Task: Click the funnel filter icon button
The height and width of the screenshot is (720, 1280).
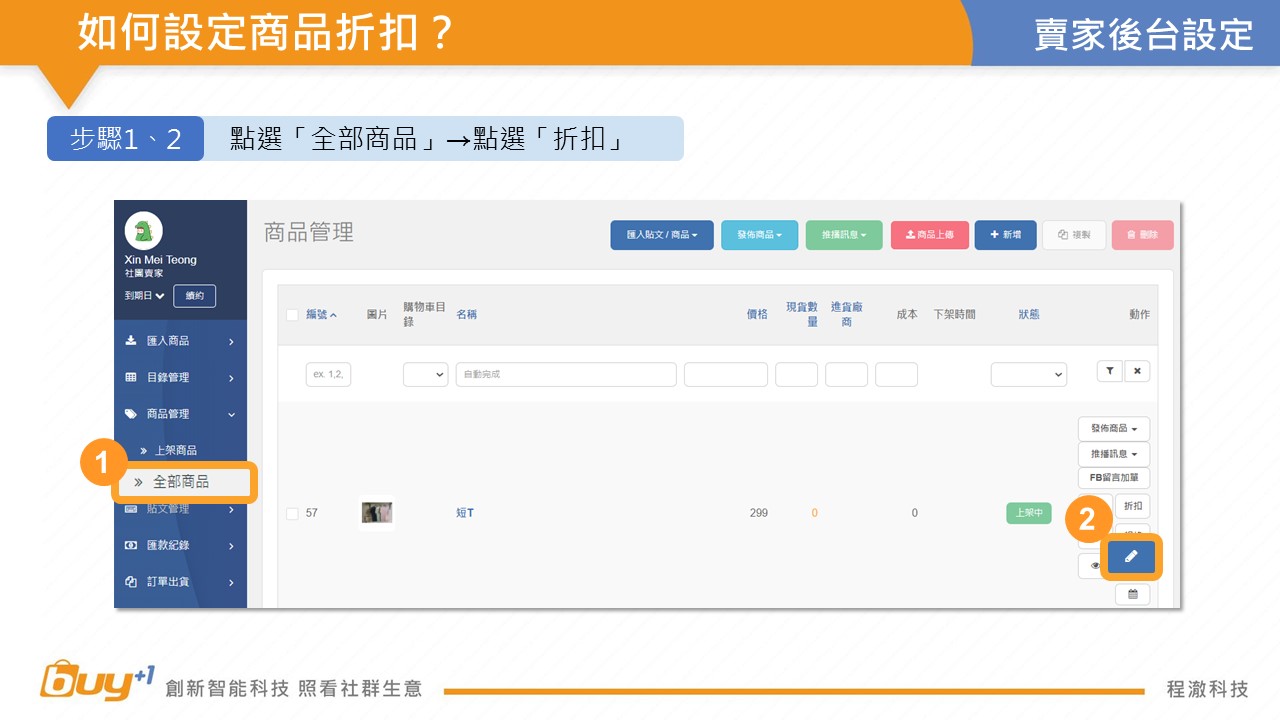Action: pyautogui.click(x=1109, y=371)
